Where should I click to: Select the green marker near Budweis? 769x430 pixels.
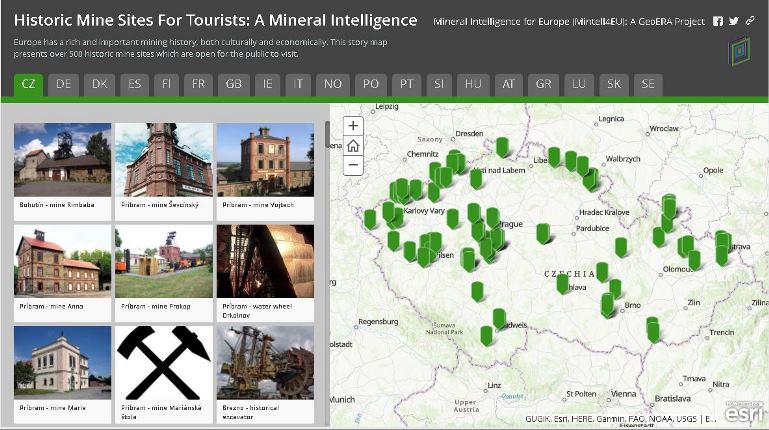(x=499, y=318)
